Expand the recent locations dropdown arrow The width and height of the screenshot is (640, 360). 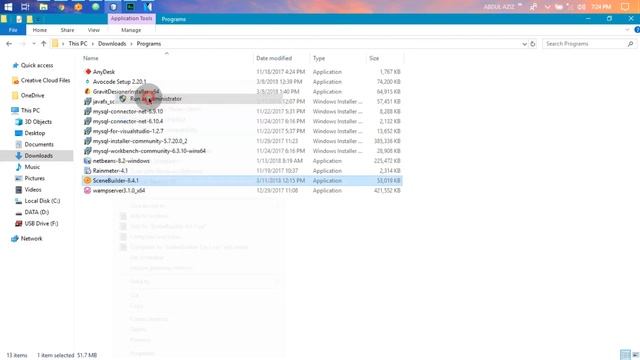[34, 44]
